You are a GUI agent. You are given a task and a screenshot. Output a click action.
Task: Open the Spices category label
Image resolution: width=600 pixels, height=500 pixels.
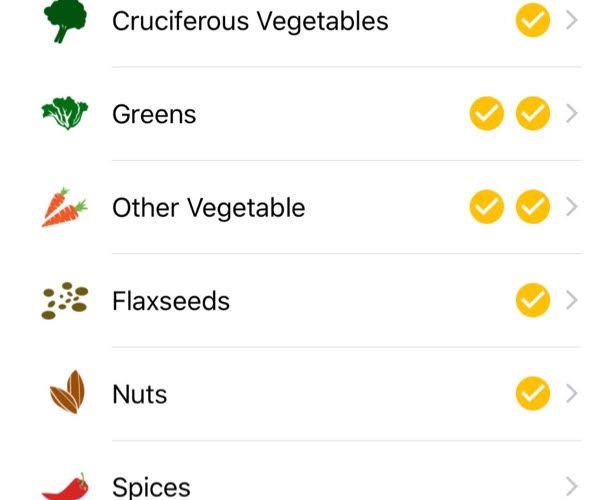point(151,487)
